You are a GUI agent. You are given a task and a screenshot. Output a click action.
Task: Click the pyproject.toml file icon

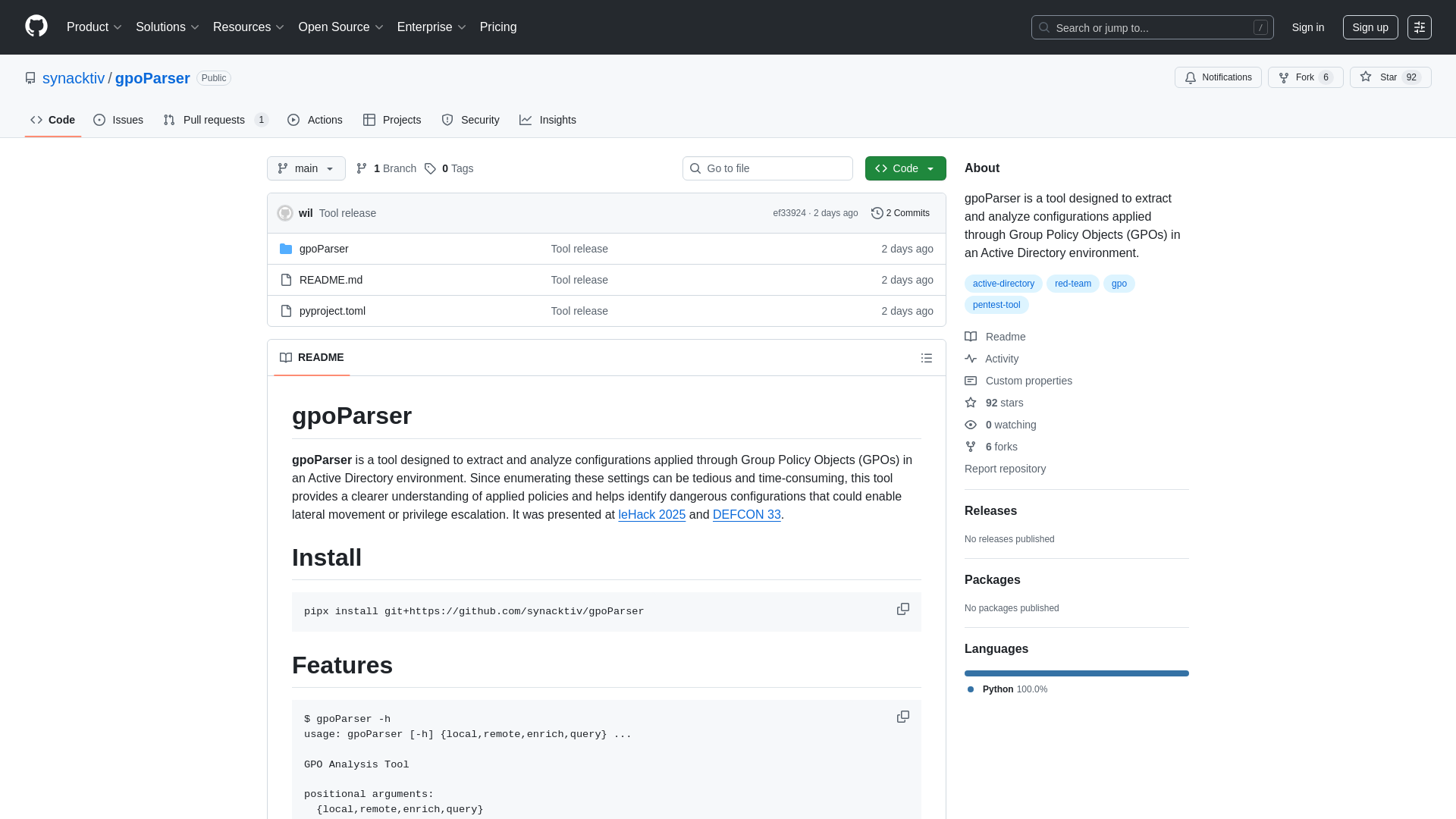[286, 311]
